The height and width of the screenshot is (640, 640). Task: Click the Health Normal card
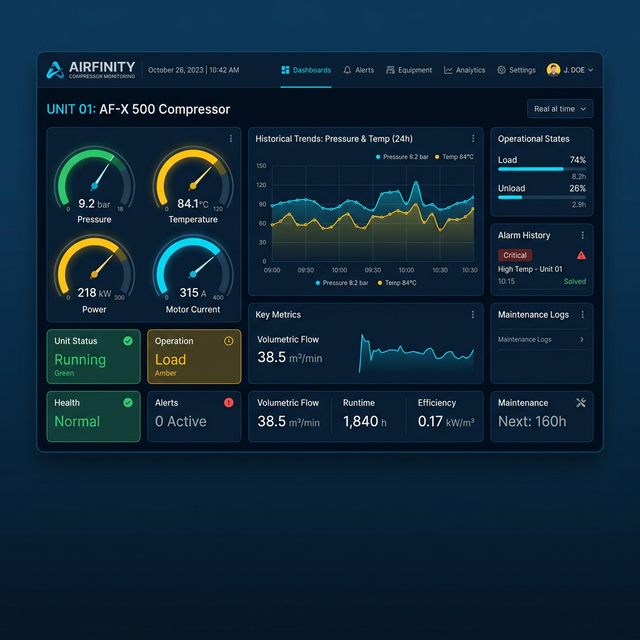tap(93, 416)
